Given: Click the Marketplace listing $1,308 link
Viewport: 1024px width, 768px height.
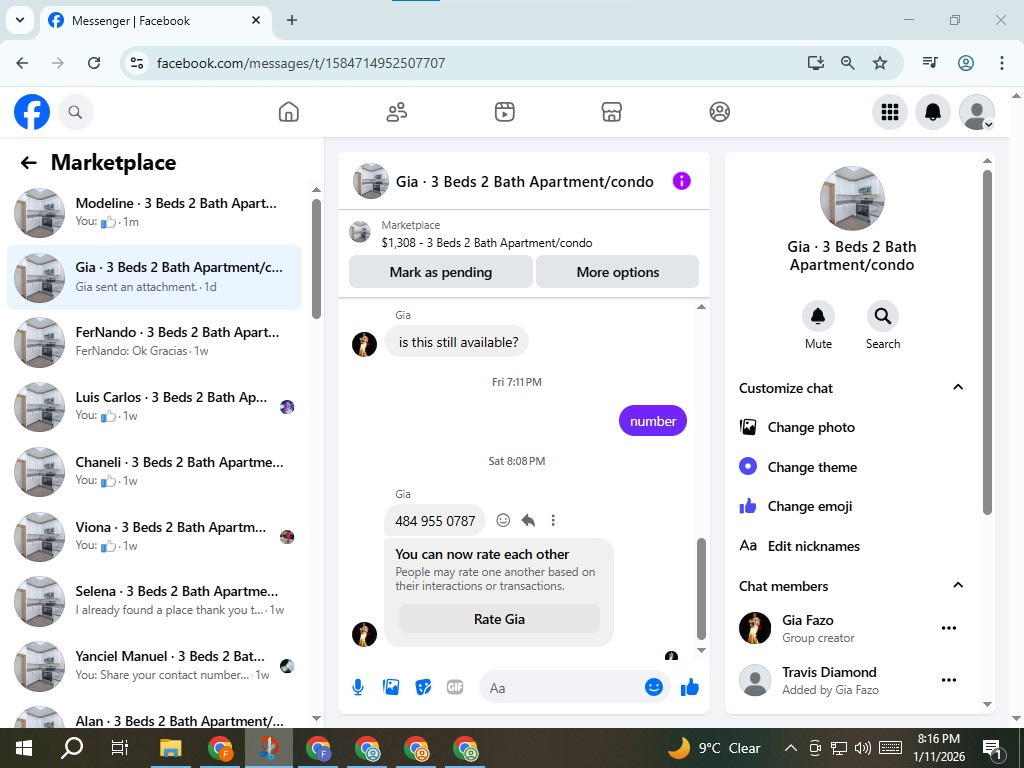Looking at the screenshot, I should point(487,243).
